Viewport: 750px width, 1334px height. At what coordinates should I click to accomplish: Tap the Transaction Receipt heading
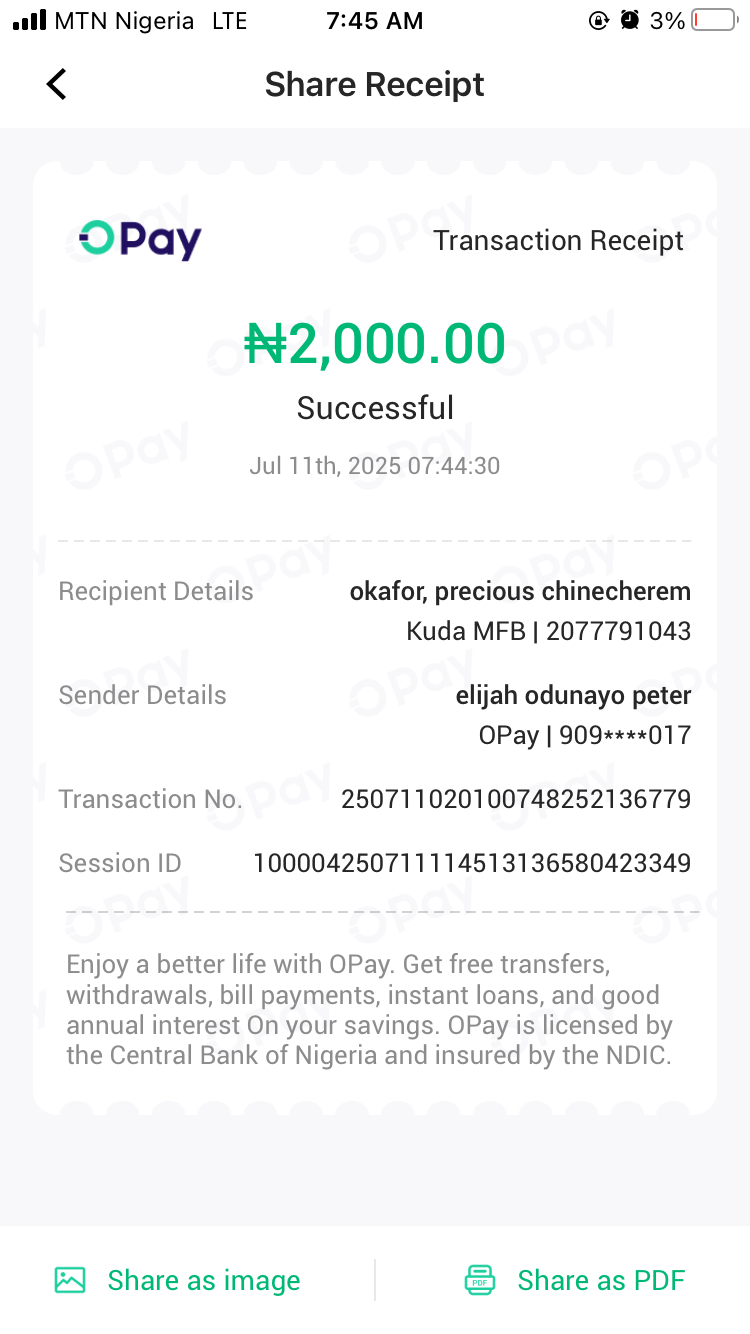(x=558, y=240)
